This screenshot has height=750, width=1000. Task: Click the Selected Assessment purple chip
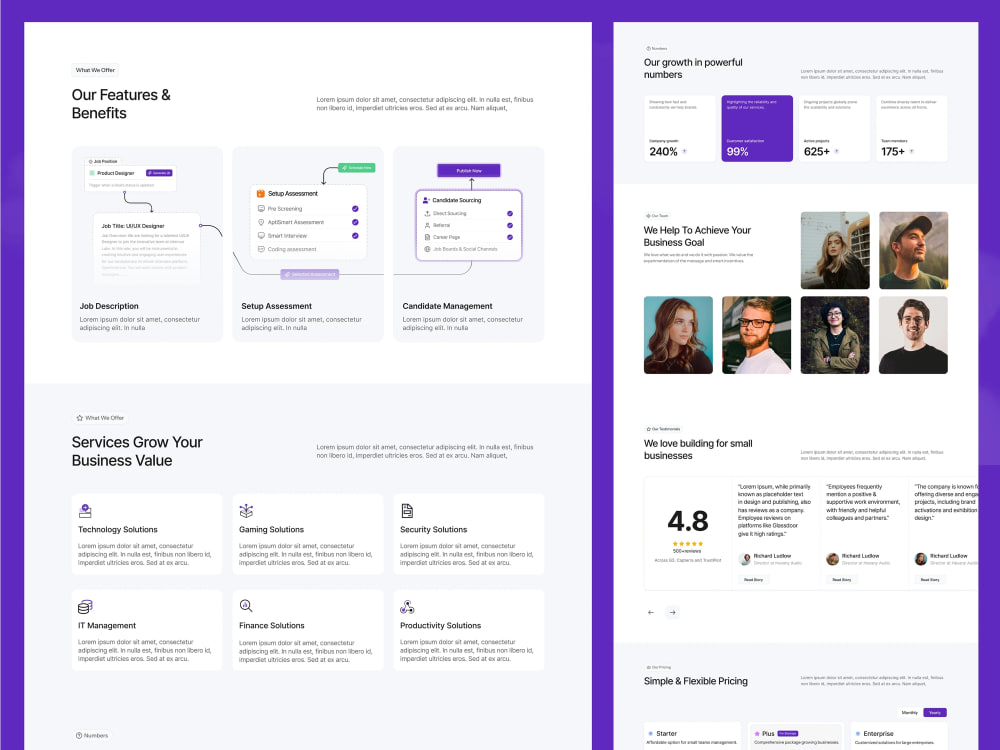[x=310, y=274]
